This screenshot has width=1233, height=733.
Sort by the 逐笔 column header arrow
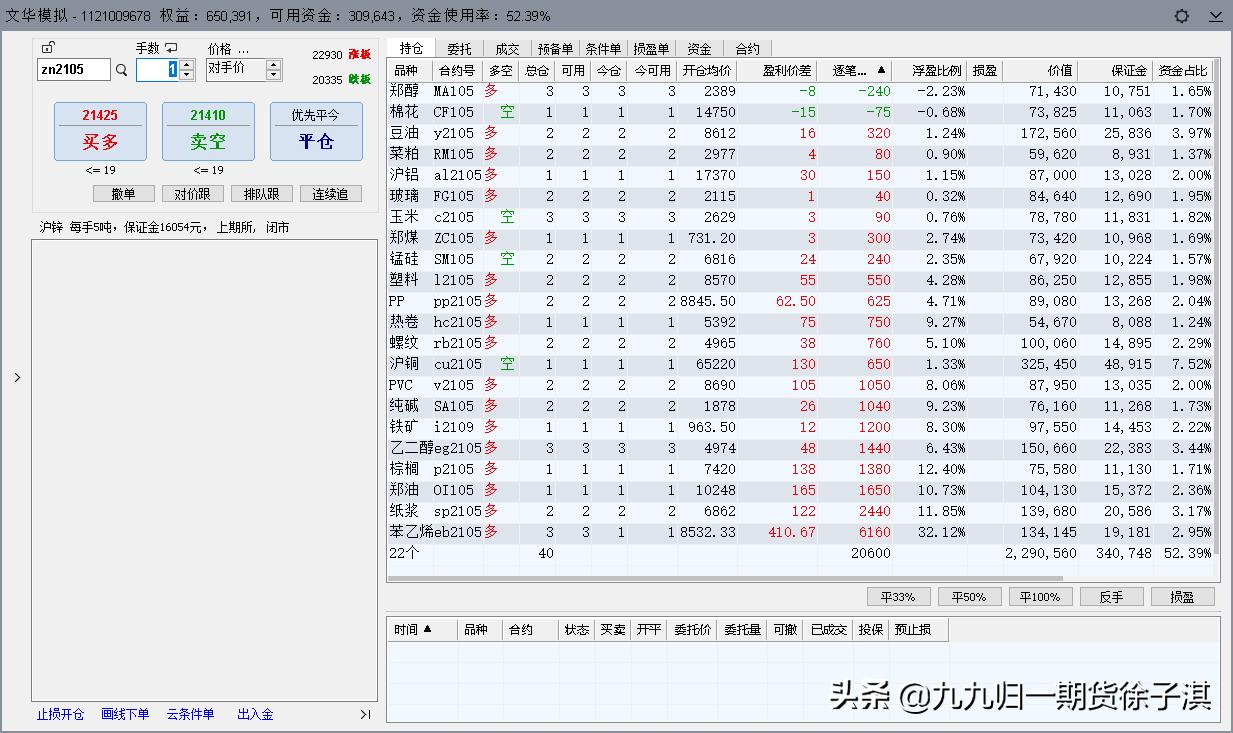click(x=881, y=70)
